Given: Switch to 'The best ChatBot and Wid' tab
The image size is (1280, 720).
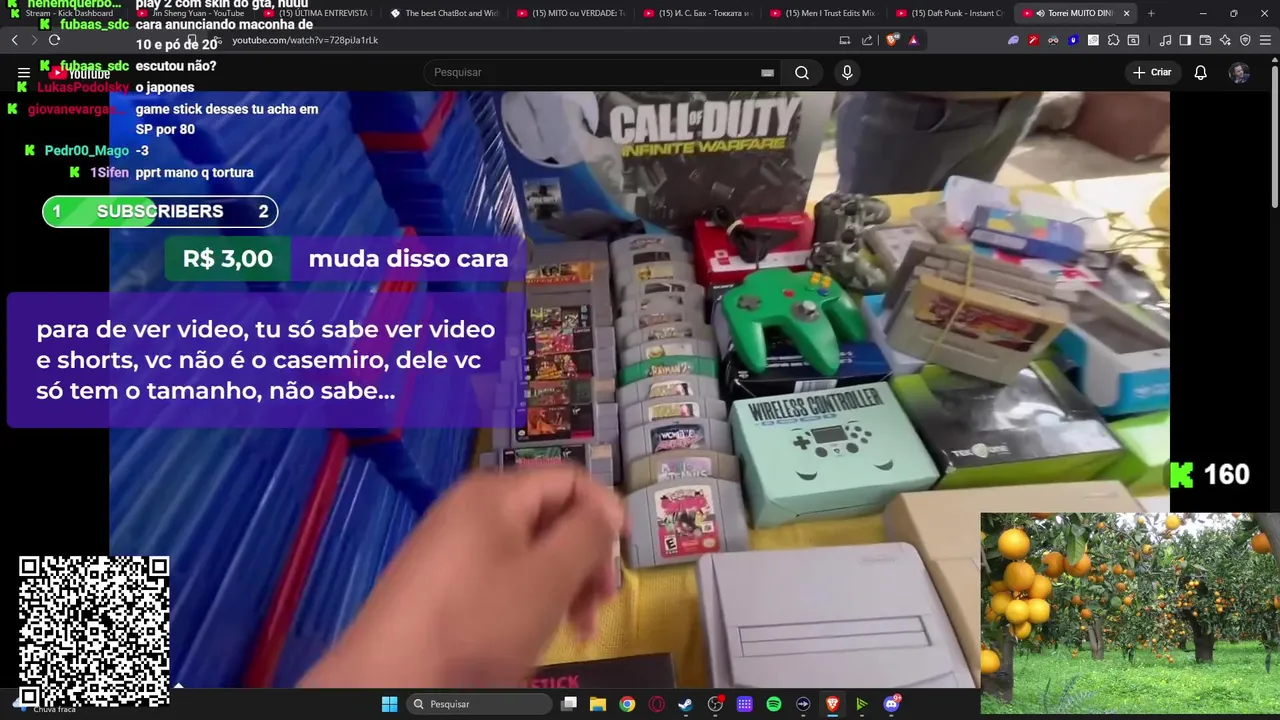Looking at the screenshot, I should 444,13.
